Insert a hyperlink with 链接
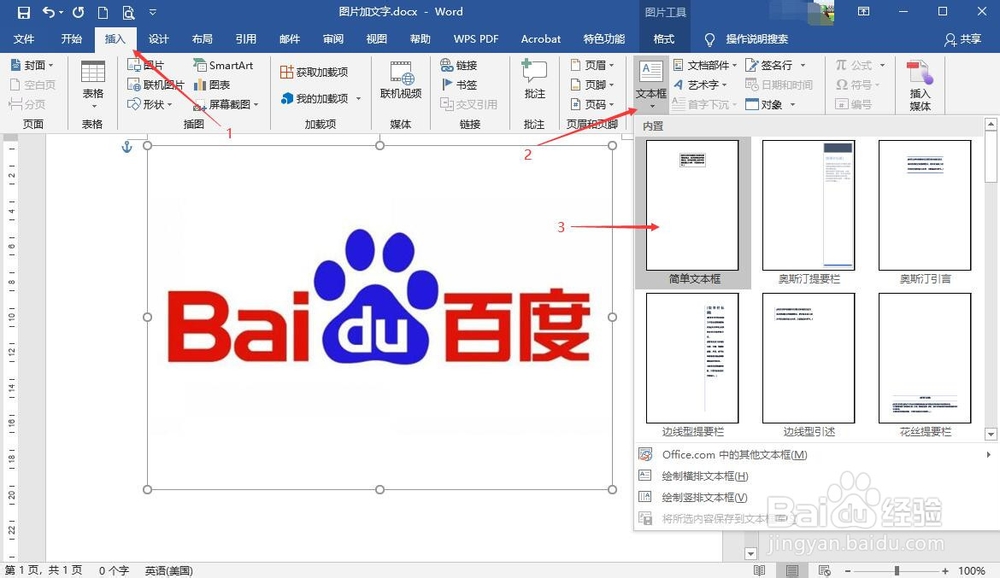The height and width of the screenshot is (578, 1000). coord(459,65)
